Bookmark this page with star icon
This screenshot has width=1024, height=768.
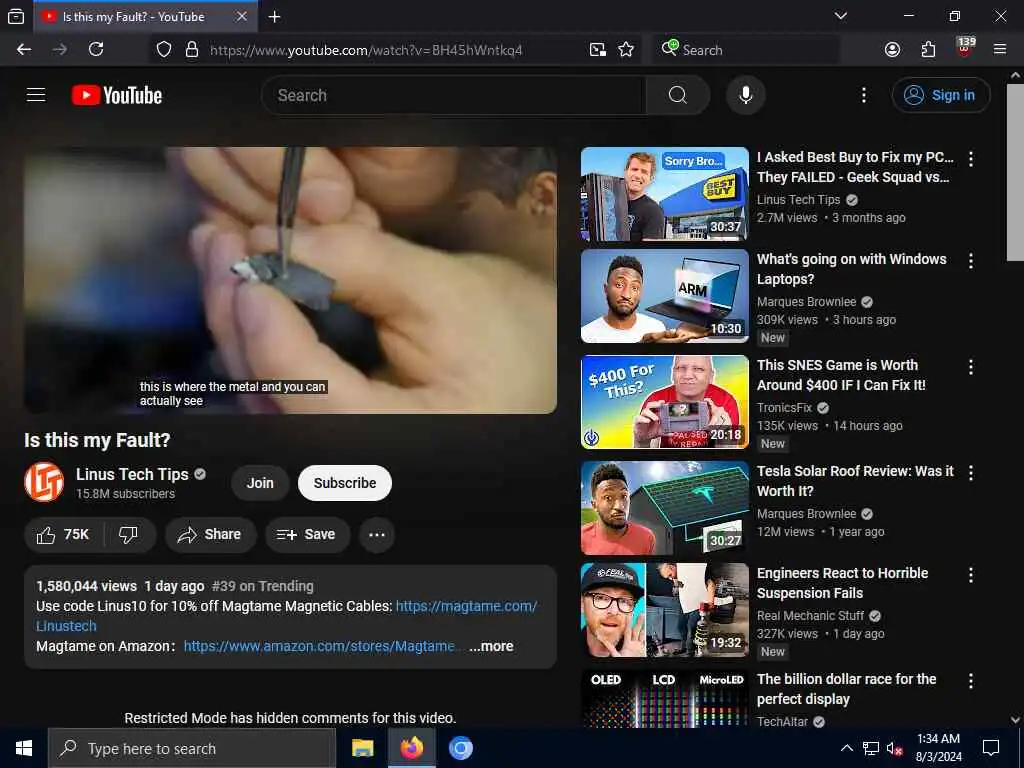(x=626, y=50)
